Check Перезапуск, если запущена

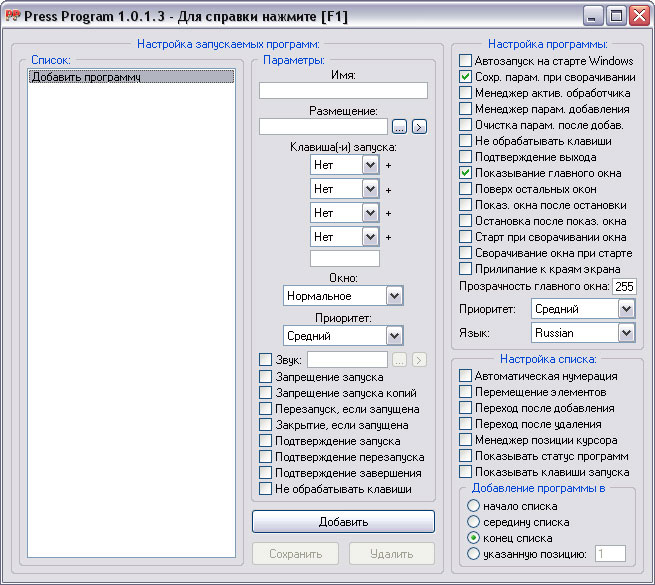[x=265, y=409]
